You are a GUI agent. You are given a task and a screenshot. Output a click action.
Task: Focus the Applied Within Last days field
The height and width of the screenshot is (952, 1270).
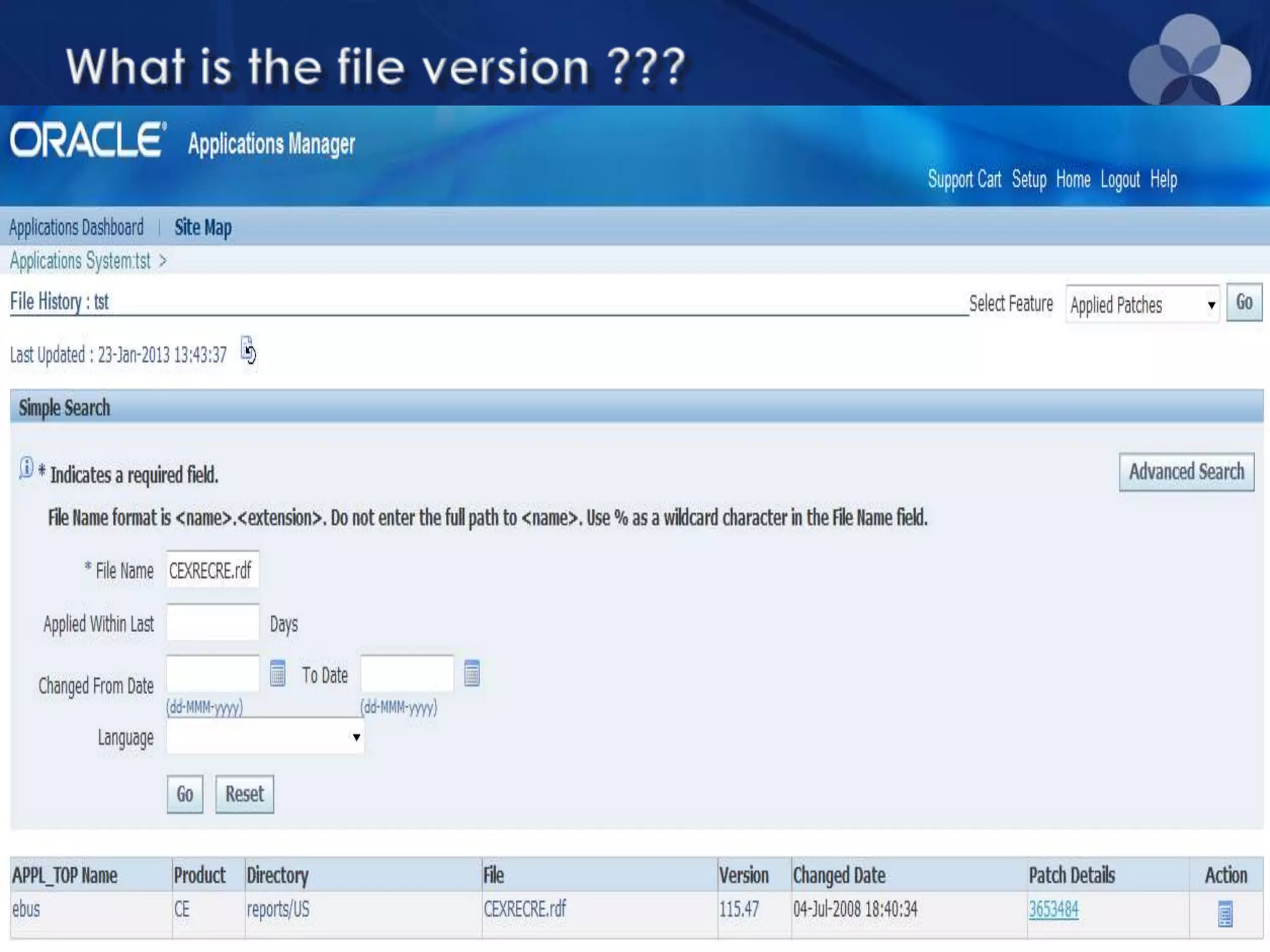pyautogui.click(x=212, y=622)
